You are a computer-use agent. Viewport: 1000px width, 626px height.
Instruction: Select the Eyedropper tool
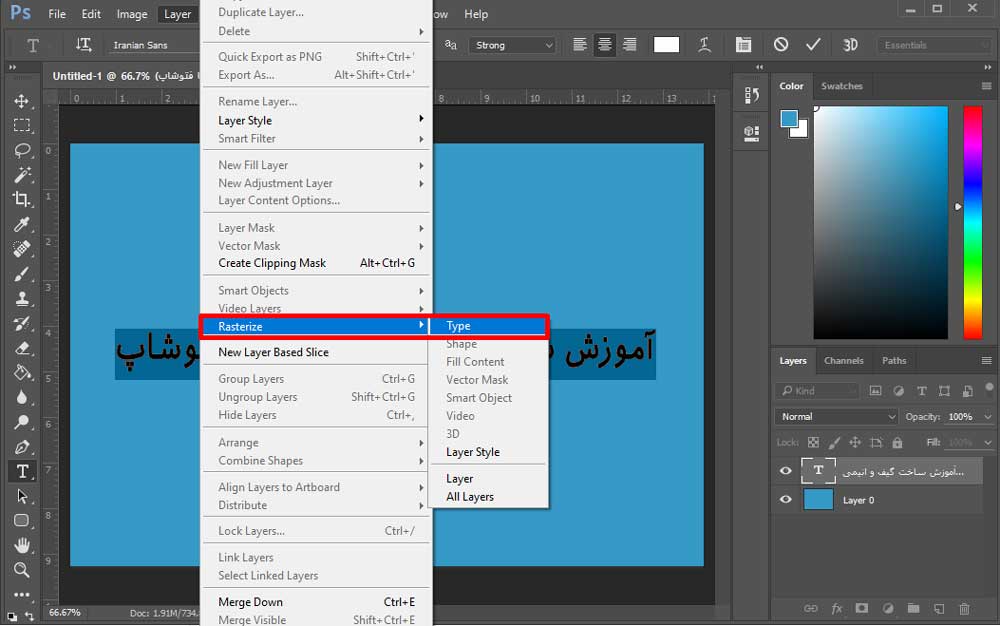point(22,224)
